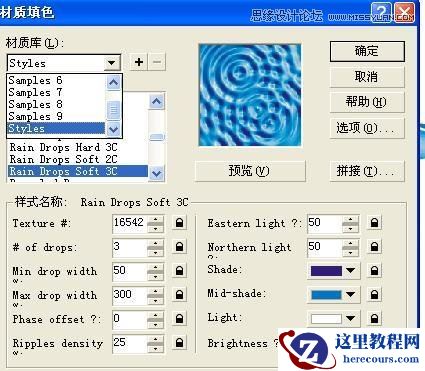The image size is (425, 371).
Task: Click library dropdown list scroll-down arrow
Action: coord(113,129)
